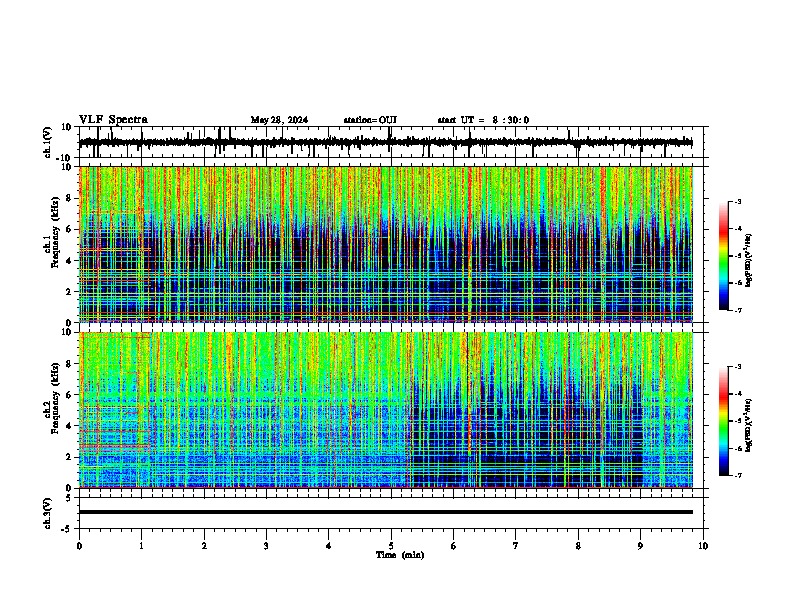Click the "6" kHz tick on ch.1 axis

[x=71, y=229]
